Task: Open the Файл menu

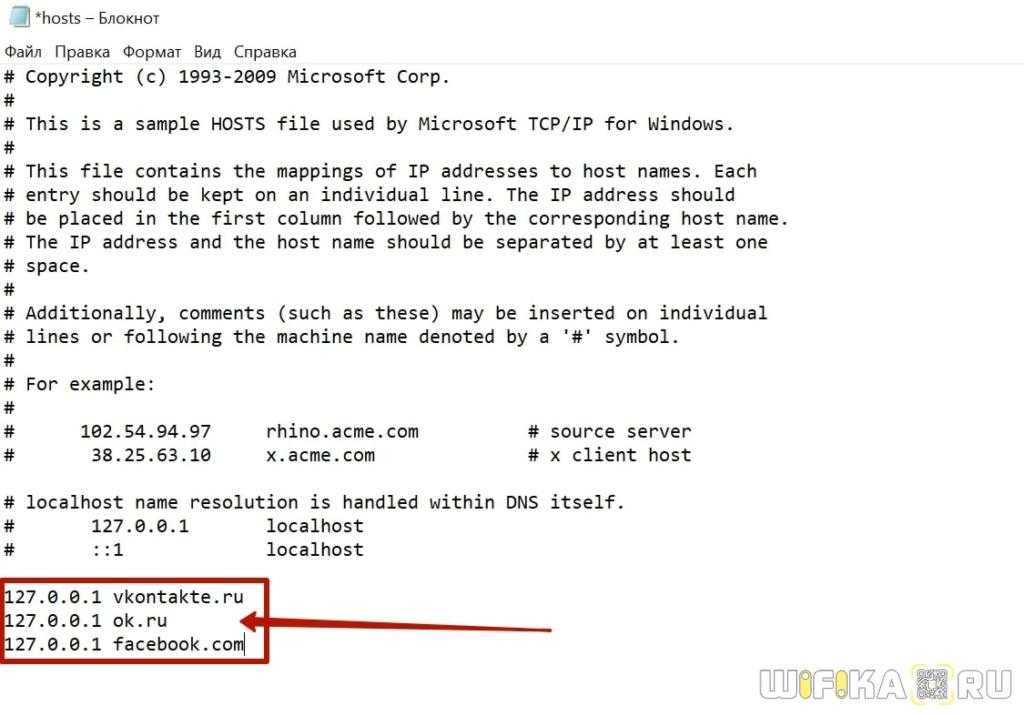Action: [23, 52]
